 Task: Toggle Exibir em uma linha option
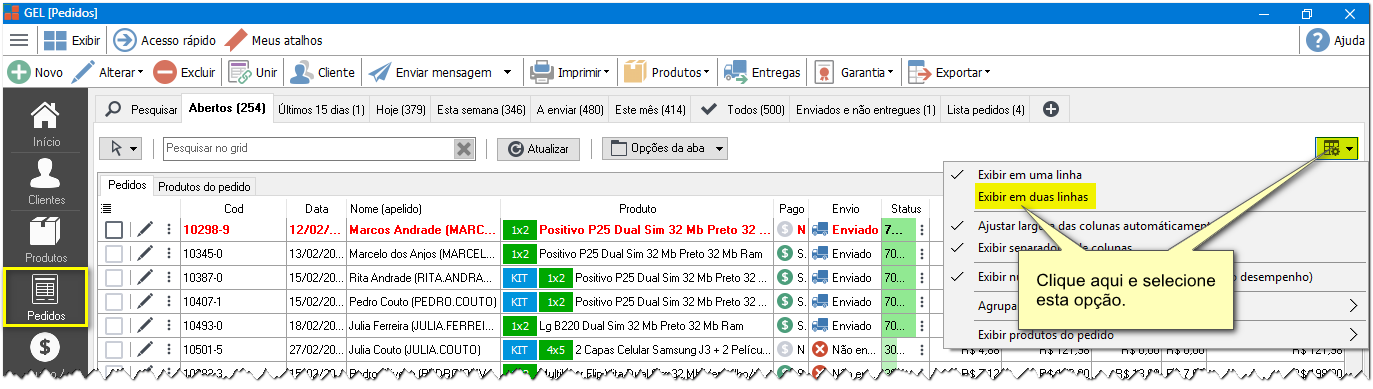coord(1029,175)
